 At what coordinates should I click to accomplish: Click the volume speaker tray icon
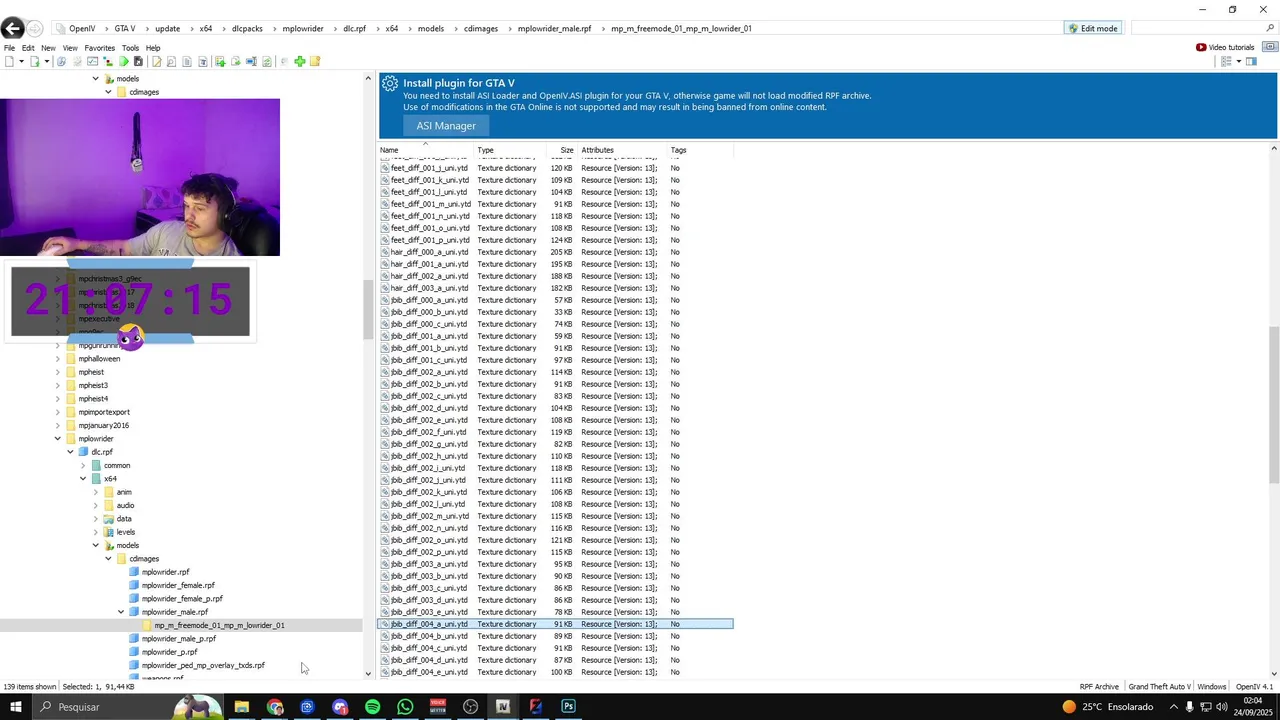tap(1222, 707)
